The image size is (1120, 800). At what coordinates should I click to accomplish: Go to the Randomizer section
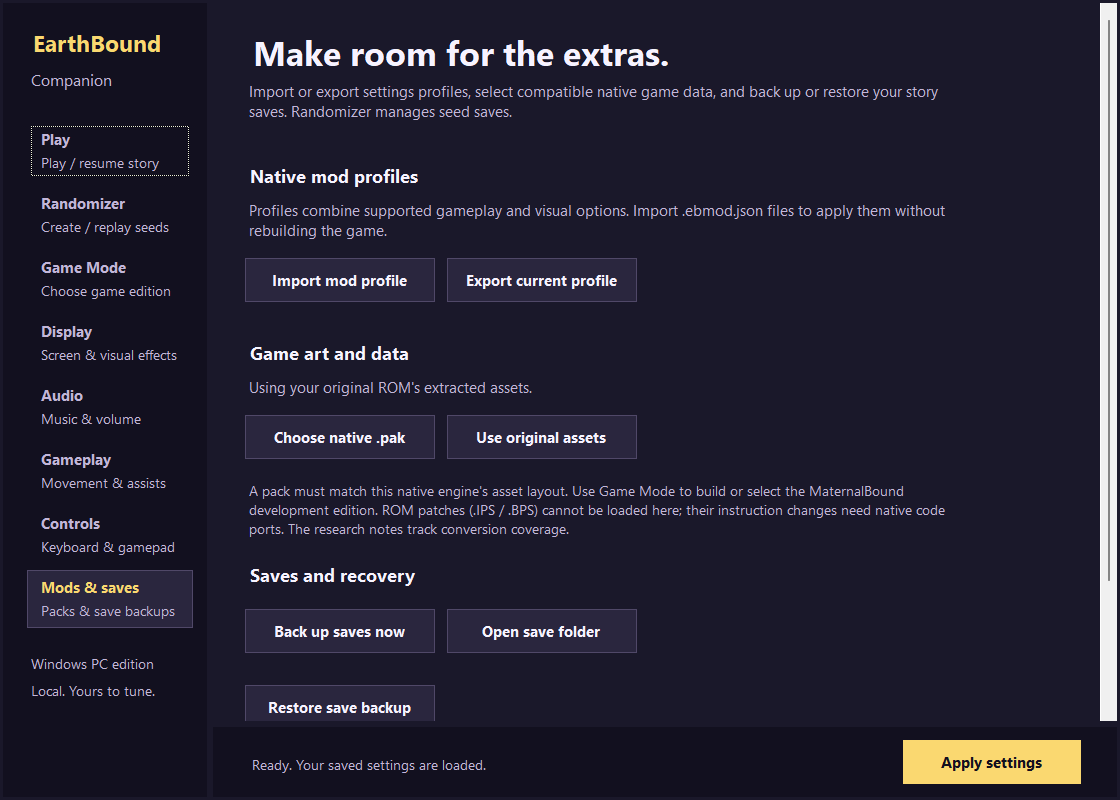click(110, 215)
